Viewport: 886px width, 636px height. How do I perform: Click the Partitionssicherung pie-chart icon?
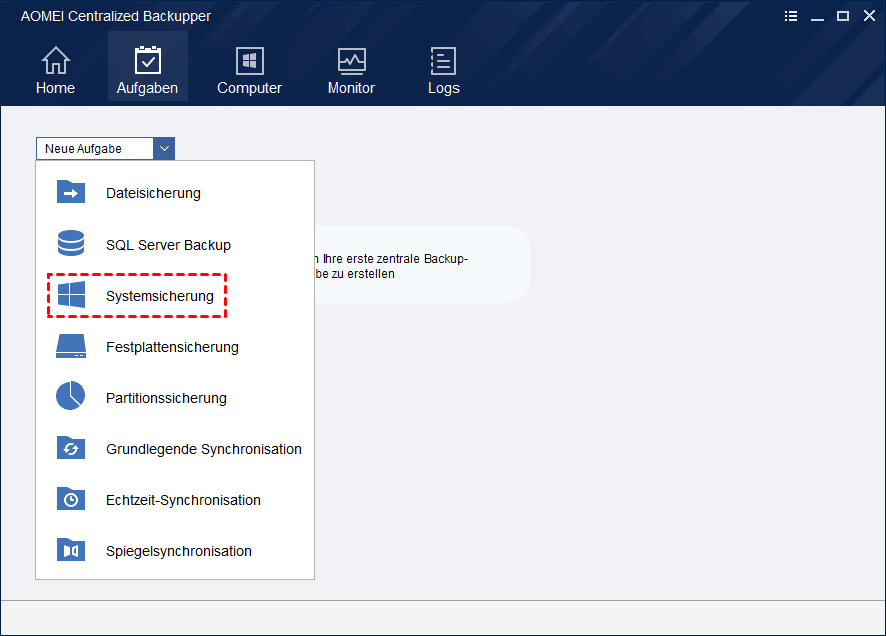pyautogui.click(x=71, y=396)
